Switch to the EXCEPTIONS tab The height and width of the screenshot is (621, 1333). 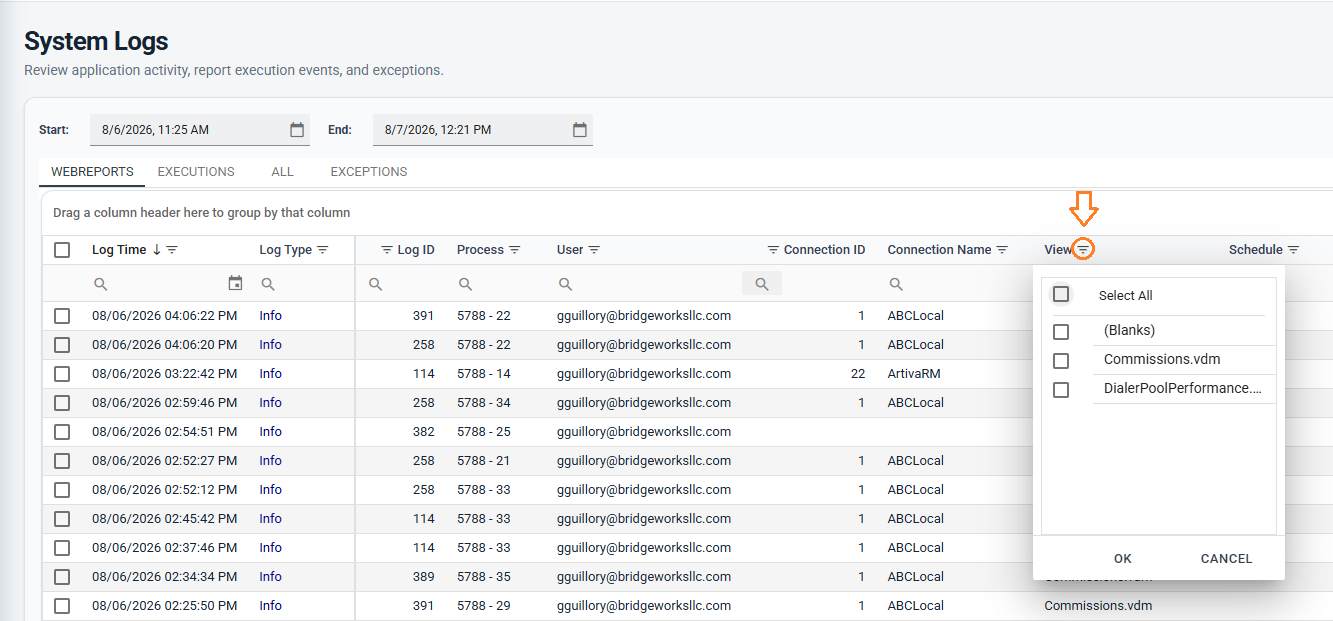369,172
